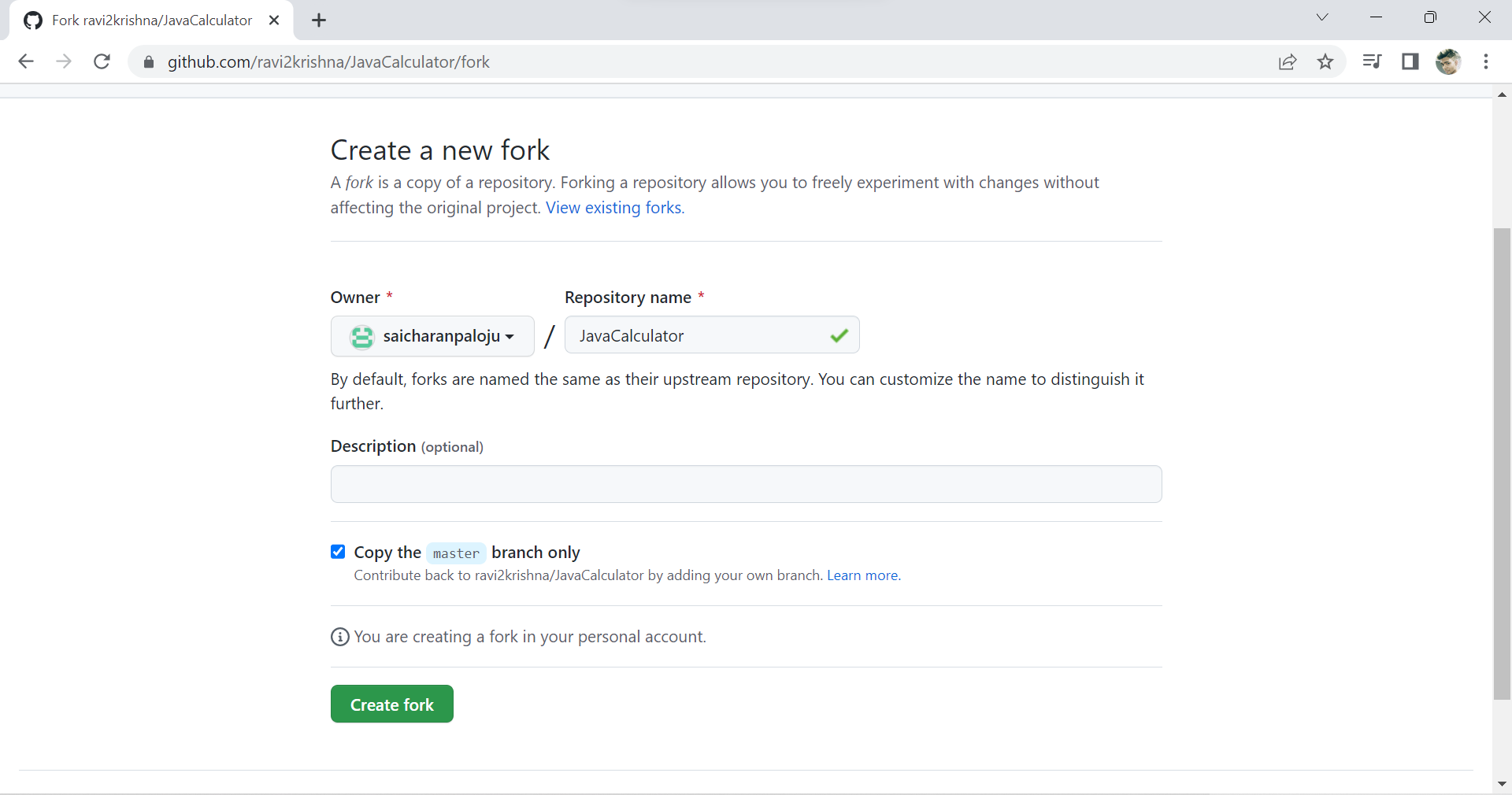This screenshot has width=1512, height=795.
Task: Follow the Learn more link
Action: (x=862, y=575)
